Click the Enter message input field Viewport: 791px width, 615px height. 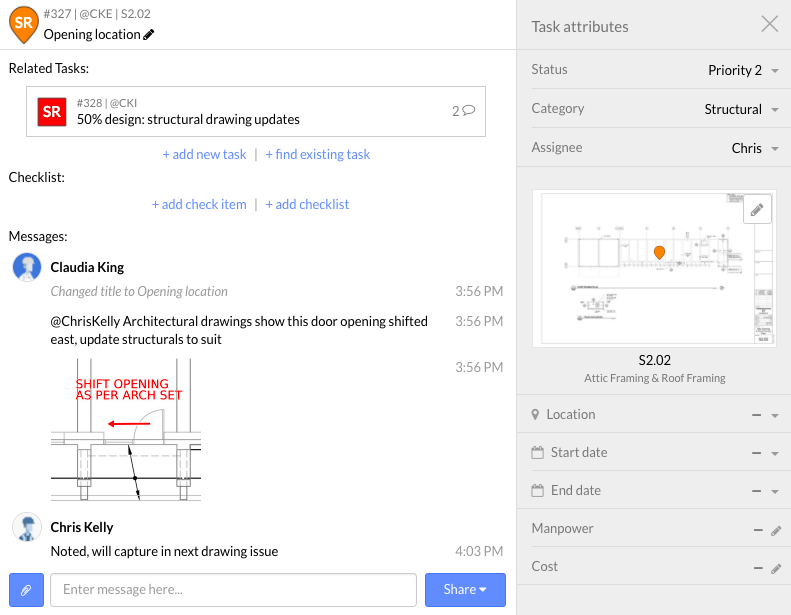click(233, 589)
